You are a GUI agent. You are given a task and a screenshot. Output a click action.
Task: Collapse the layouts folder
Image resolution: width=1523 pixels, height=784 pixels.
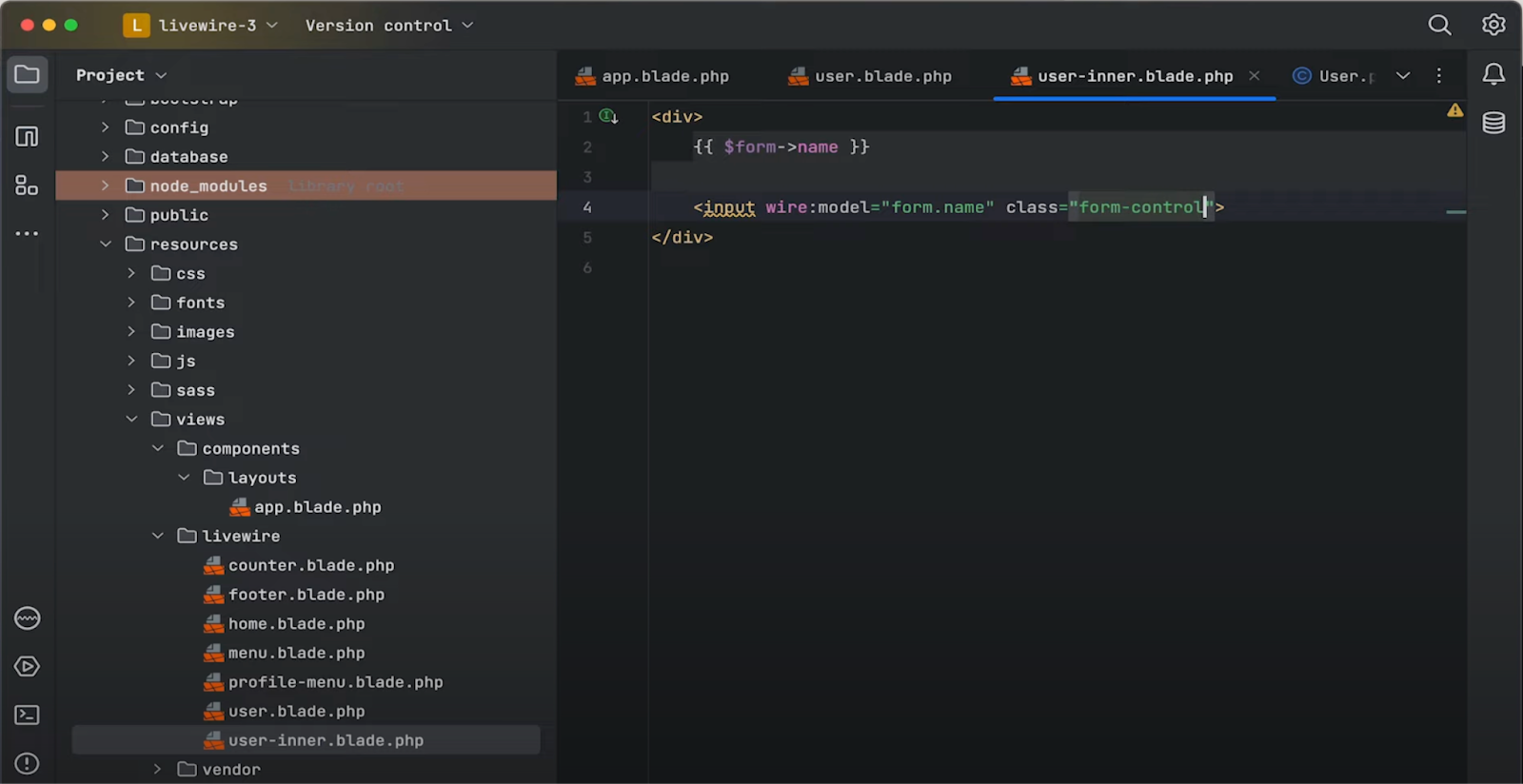tap(184, 478)
